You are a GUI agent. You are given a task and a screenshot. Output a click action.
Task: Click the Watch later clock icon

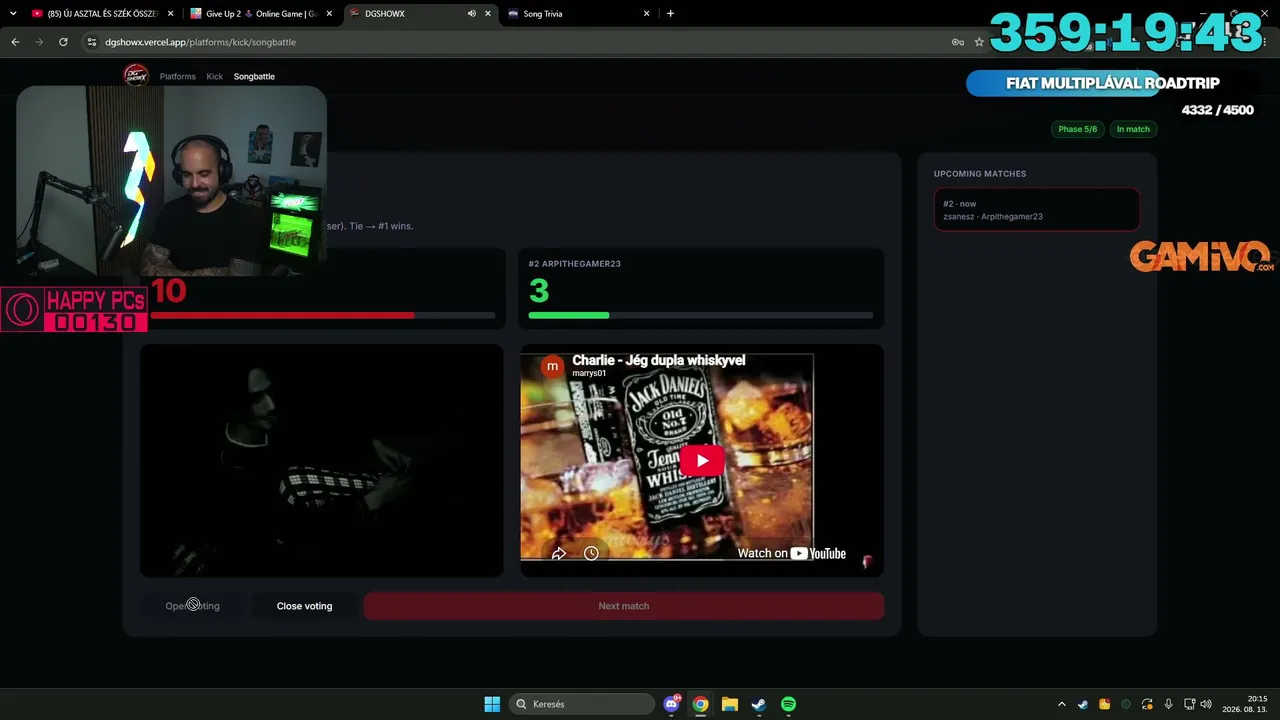tap(591, 553)
